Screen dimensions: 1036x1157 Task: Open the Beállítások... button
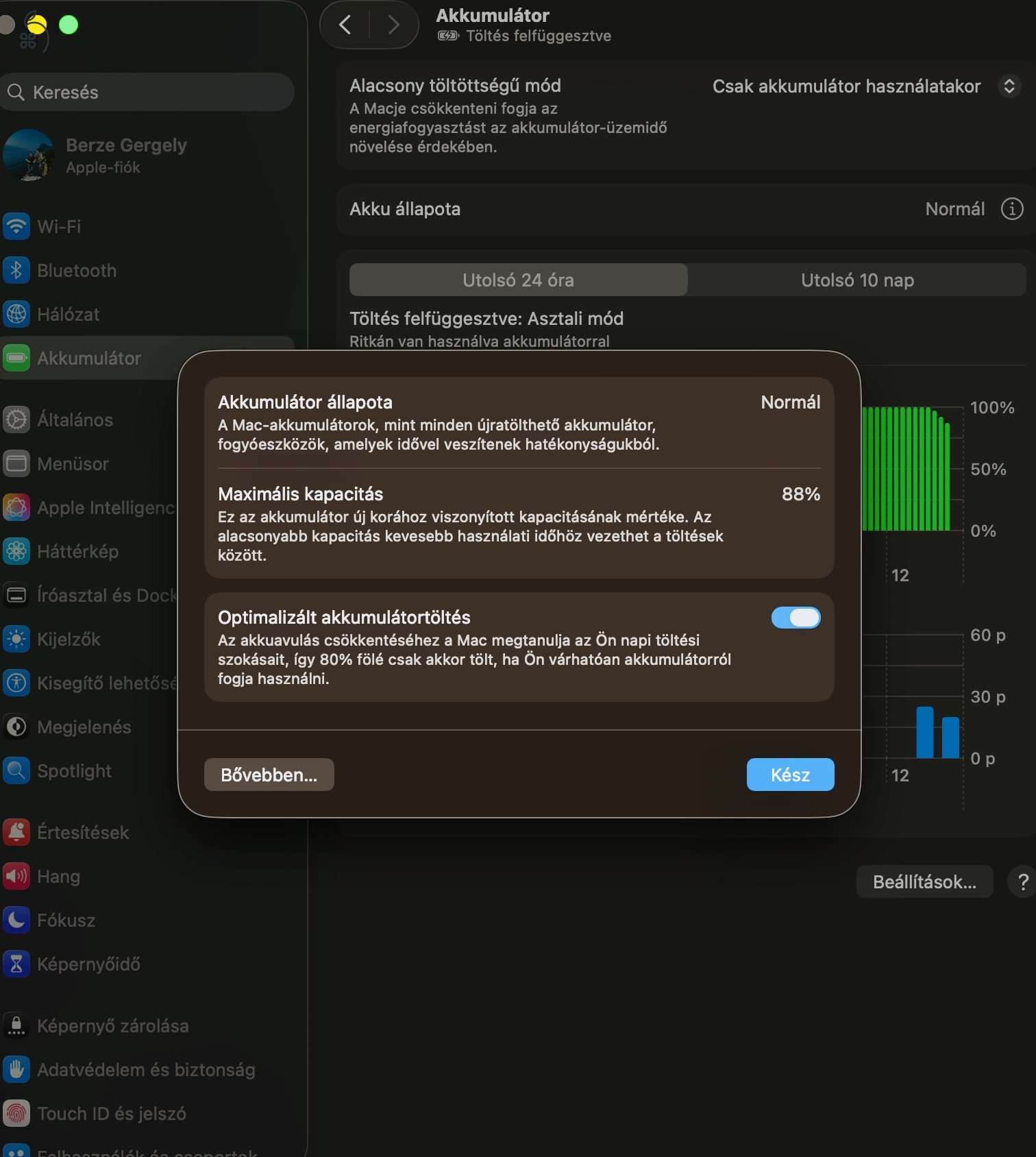click(x=924, y=881)
